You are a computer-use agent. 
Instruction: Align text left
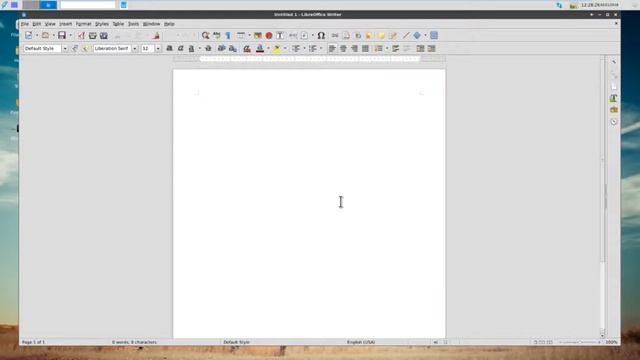[x=332, y=49]
